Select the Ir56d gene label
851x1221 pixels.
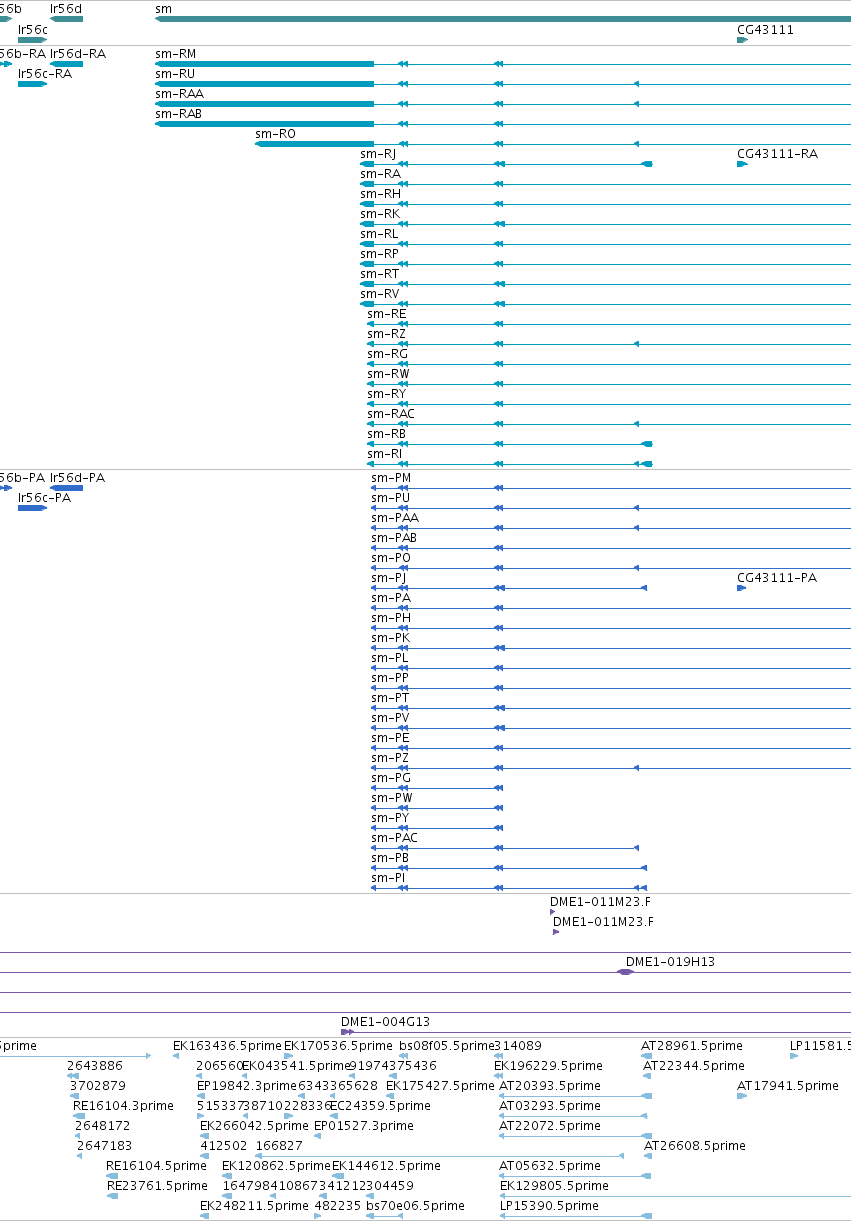click(66, 9)
